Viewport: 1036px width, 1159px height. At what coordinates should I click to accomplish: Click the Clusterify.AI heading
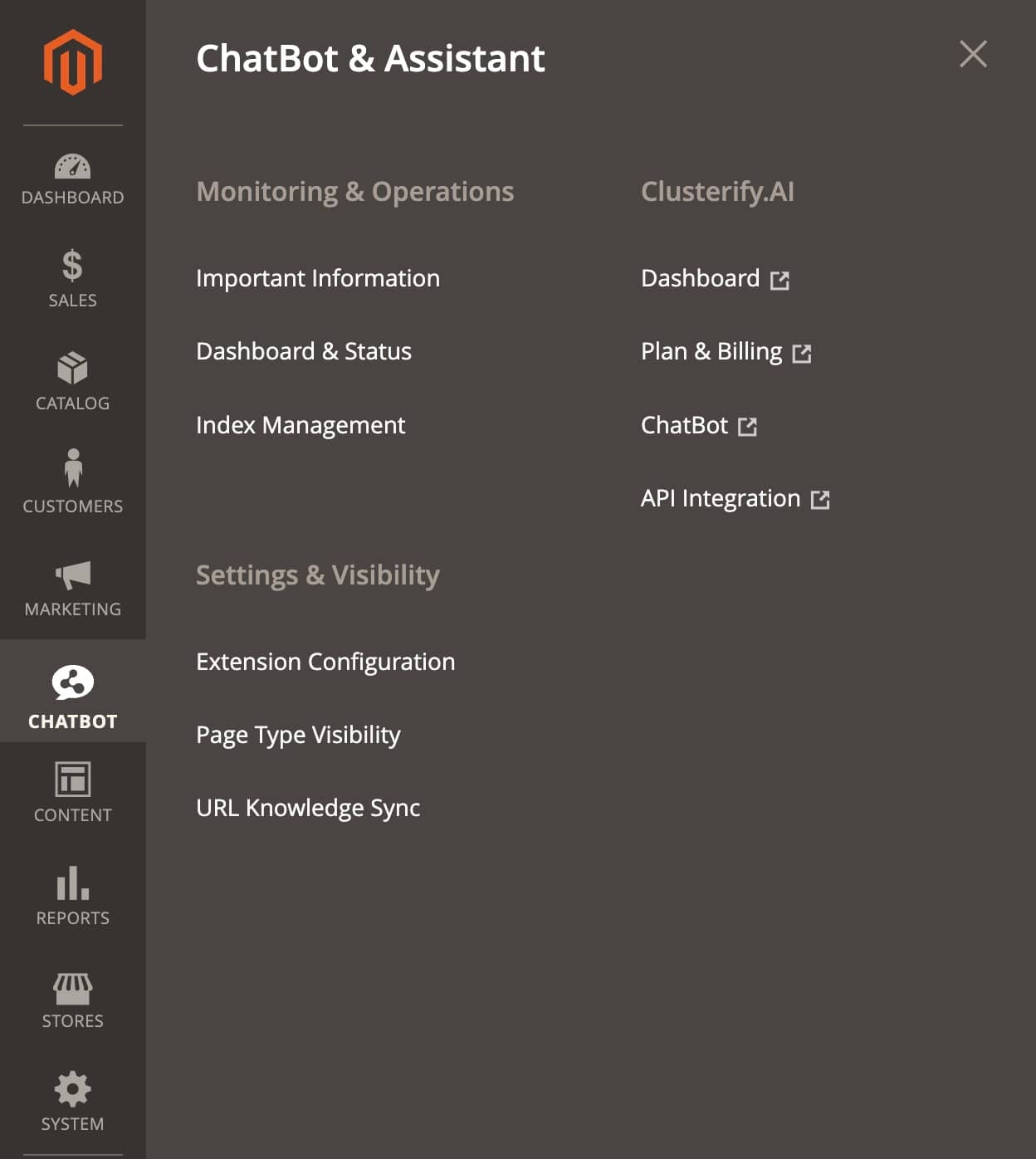(718, 192)
